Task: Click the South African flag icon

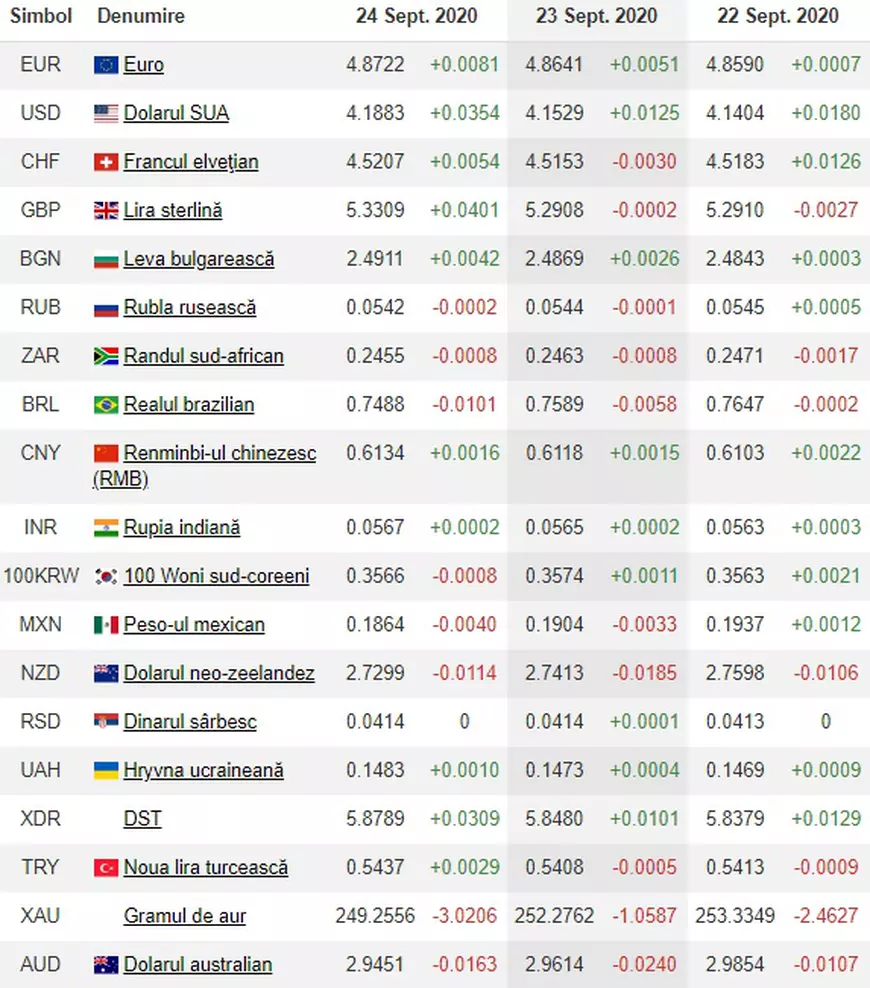Action: coord(106,356)
